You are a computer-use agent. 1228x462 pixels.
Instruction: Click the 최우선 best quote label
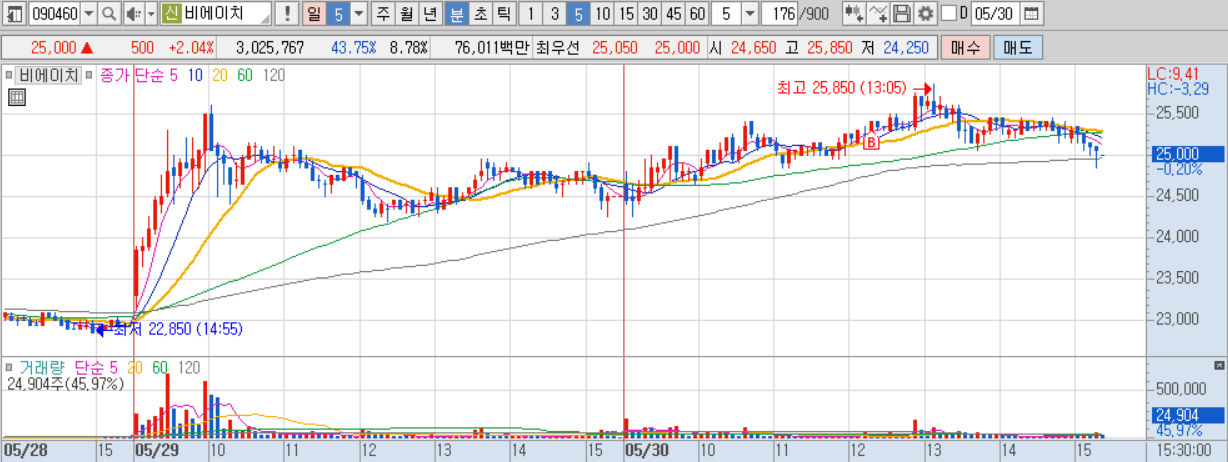tap(559, 47)
